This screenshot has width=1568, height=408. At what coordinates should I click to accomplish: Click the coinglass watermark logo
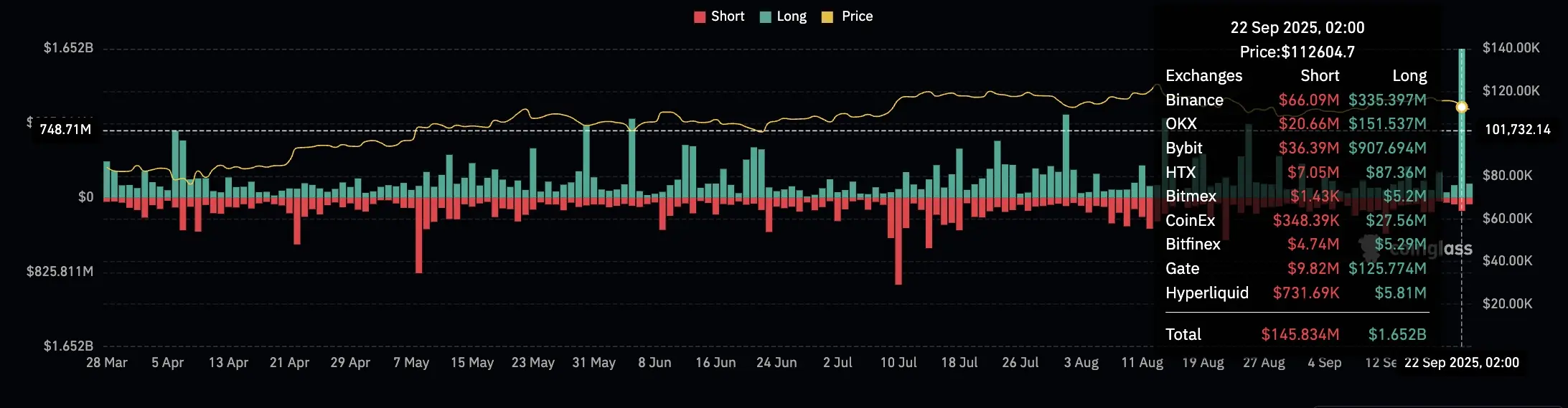[1416, 247]
